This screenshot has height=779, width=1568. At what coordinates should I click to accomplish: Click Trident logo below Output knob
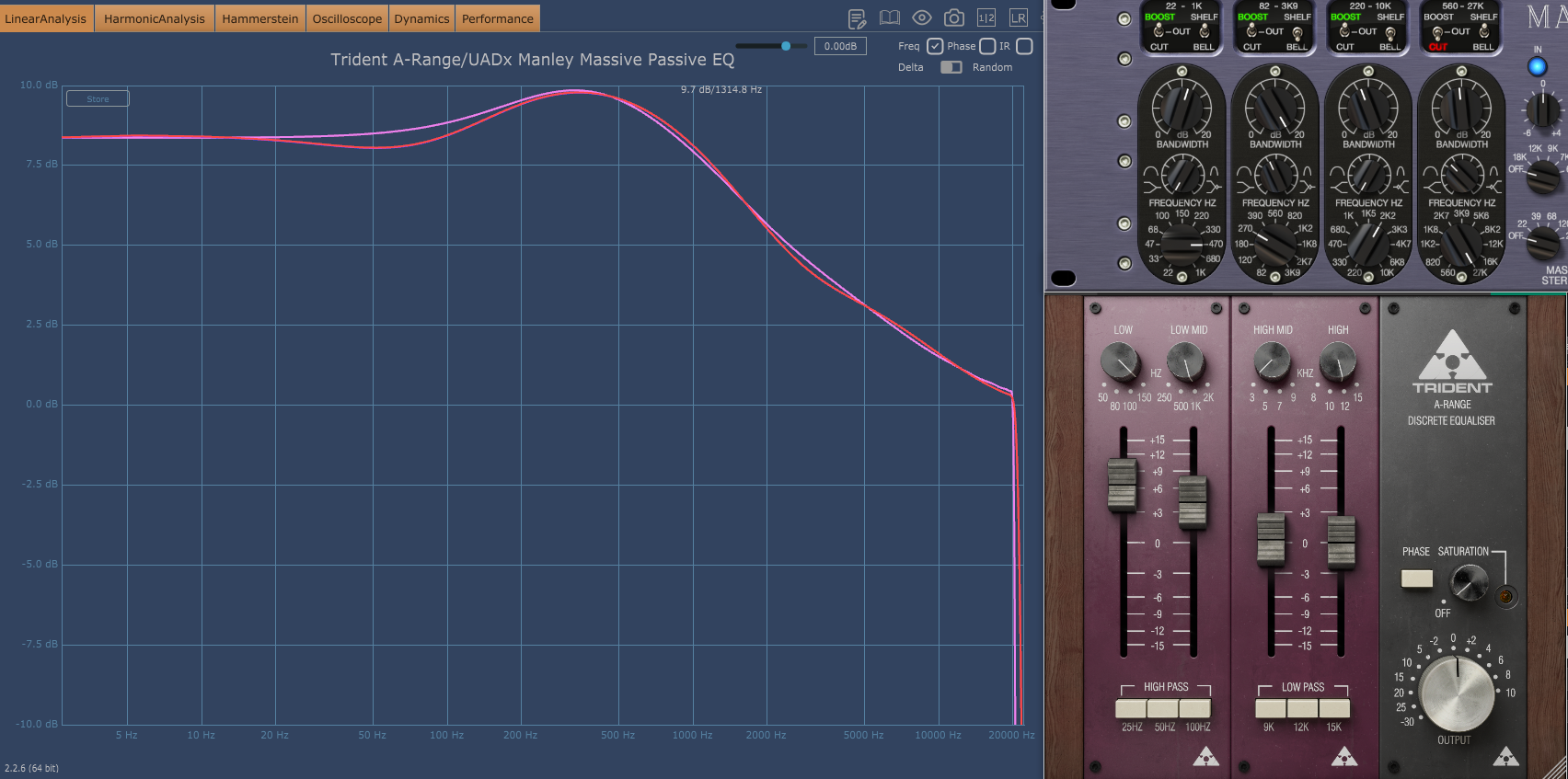(x=1505, y=757)
